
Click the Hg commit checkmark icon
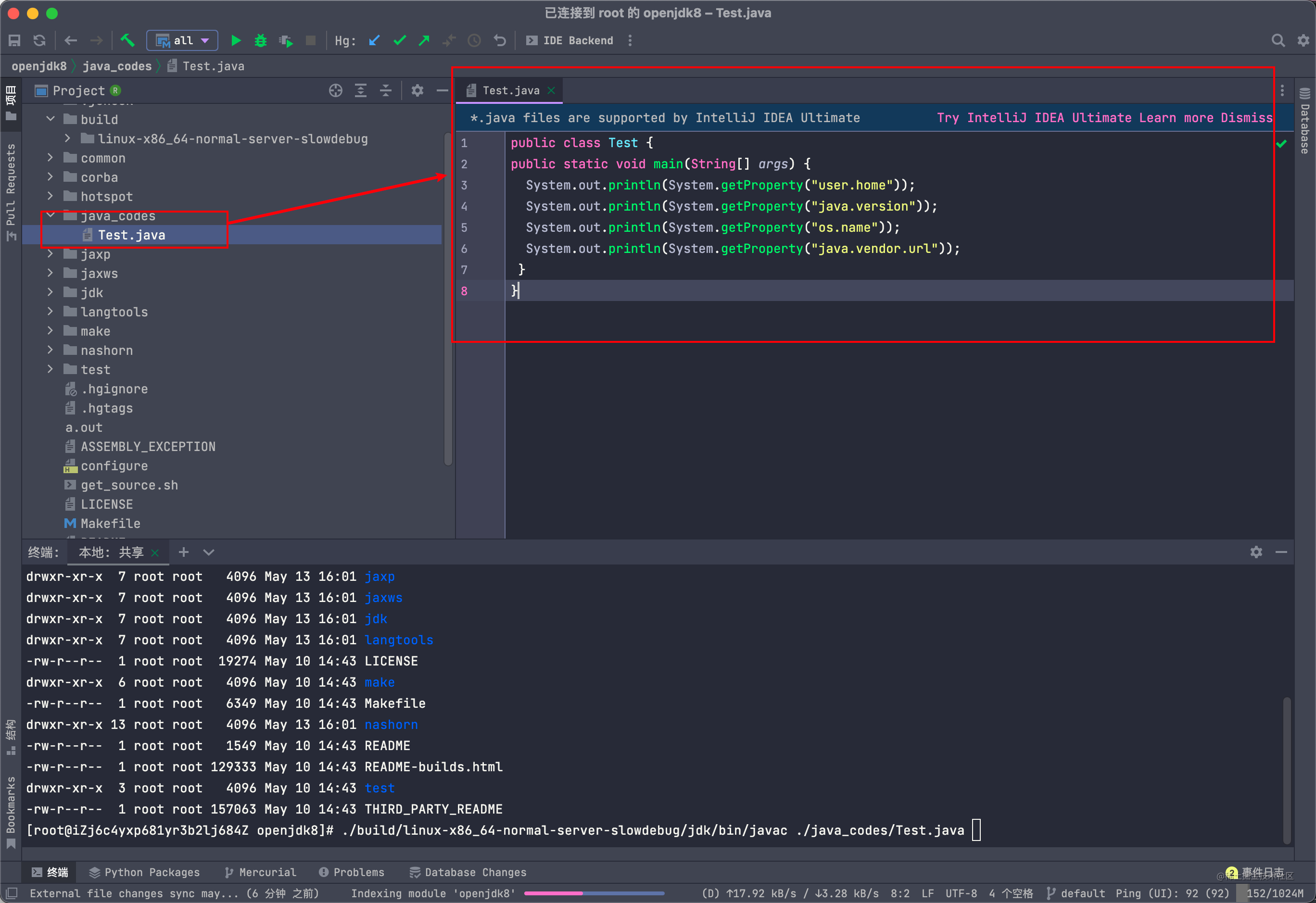point(400,40)
